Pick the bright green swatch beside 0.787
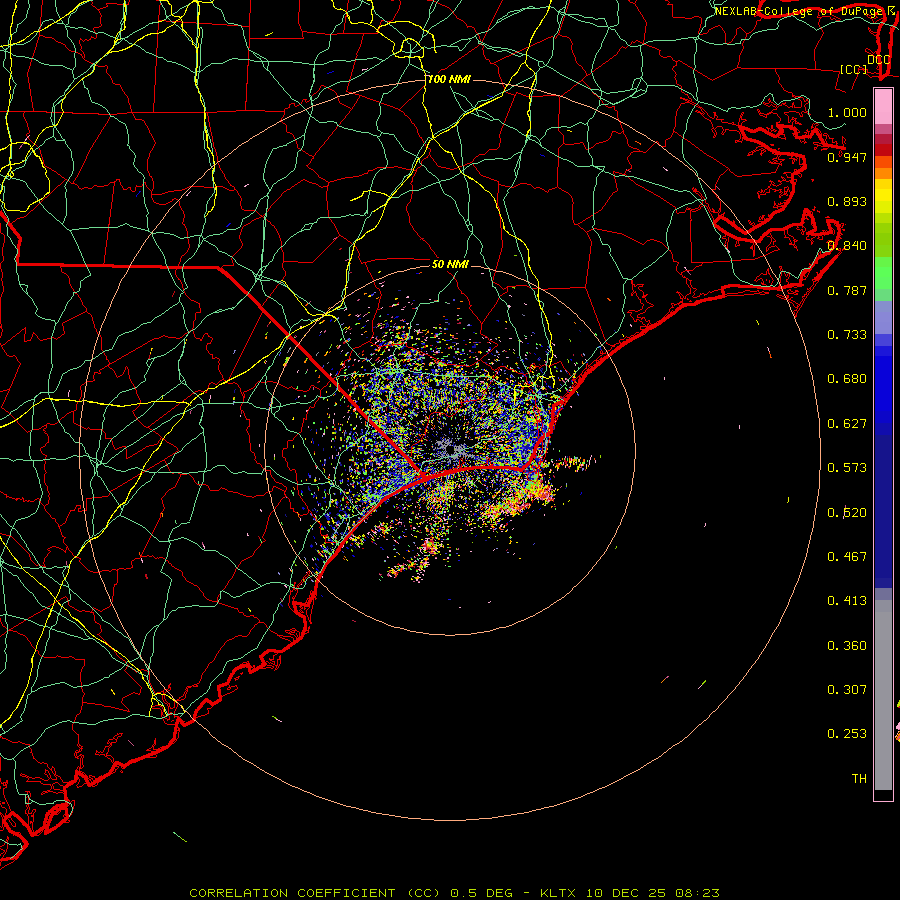The width and height of the screenshot is (900, 900). (883, 273)
